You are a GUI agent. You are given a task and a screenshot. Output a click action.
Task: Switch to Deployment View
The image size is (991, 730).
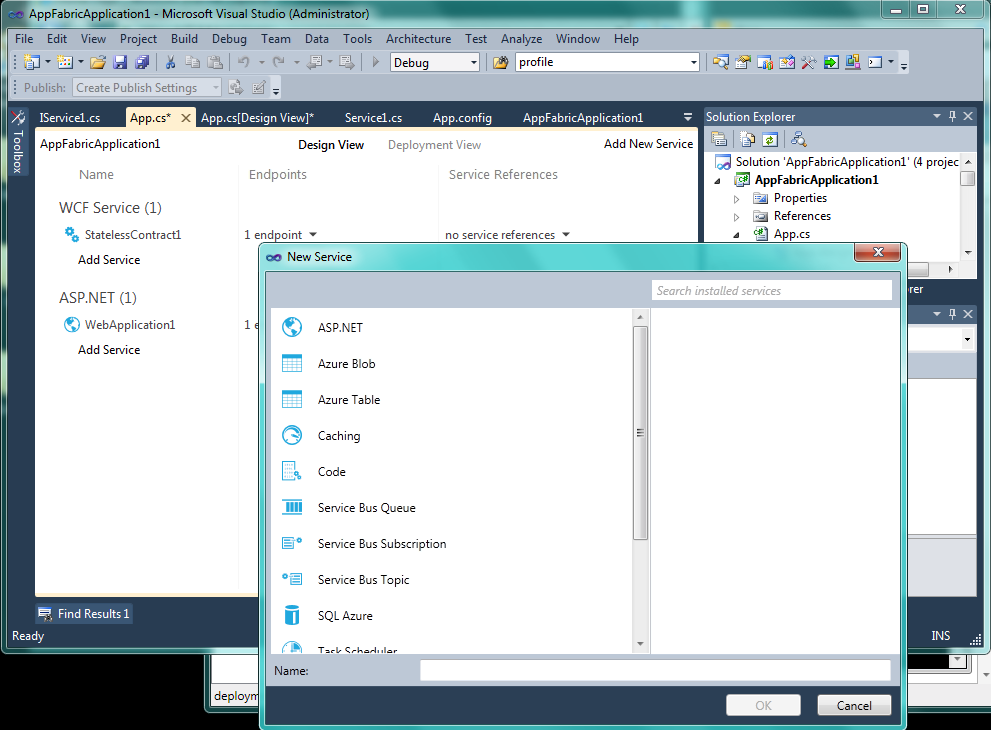tap(434, 145)
